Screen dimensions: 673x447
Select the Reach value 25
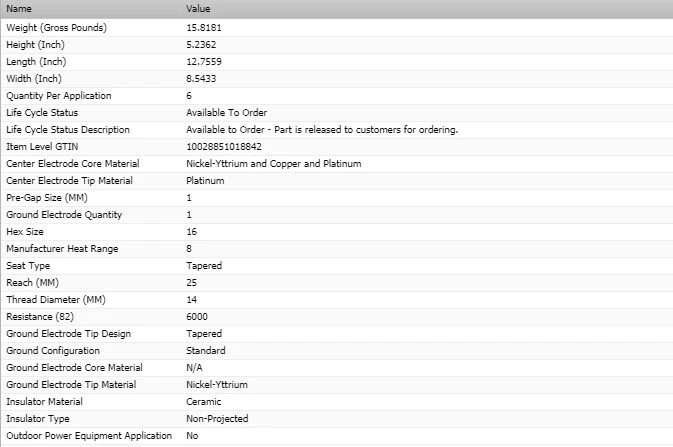(x=191, y=283)
